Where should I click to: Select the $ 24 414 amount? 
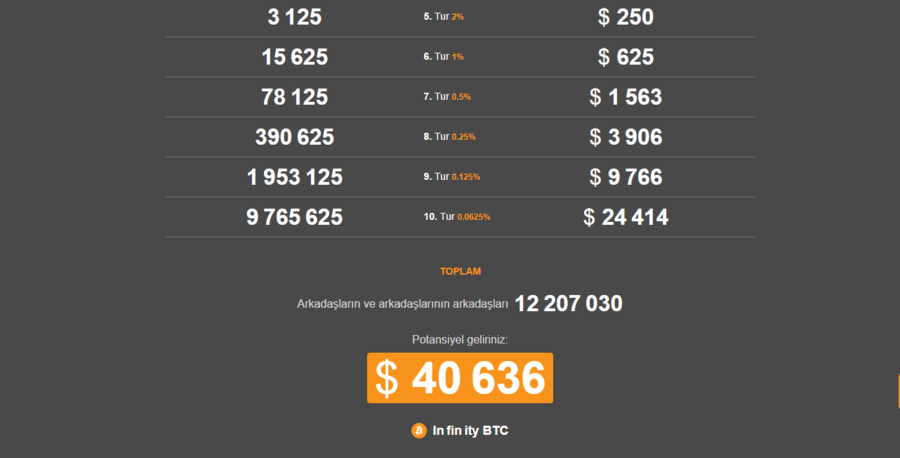tap(626, 217)
